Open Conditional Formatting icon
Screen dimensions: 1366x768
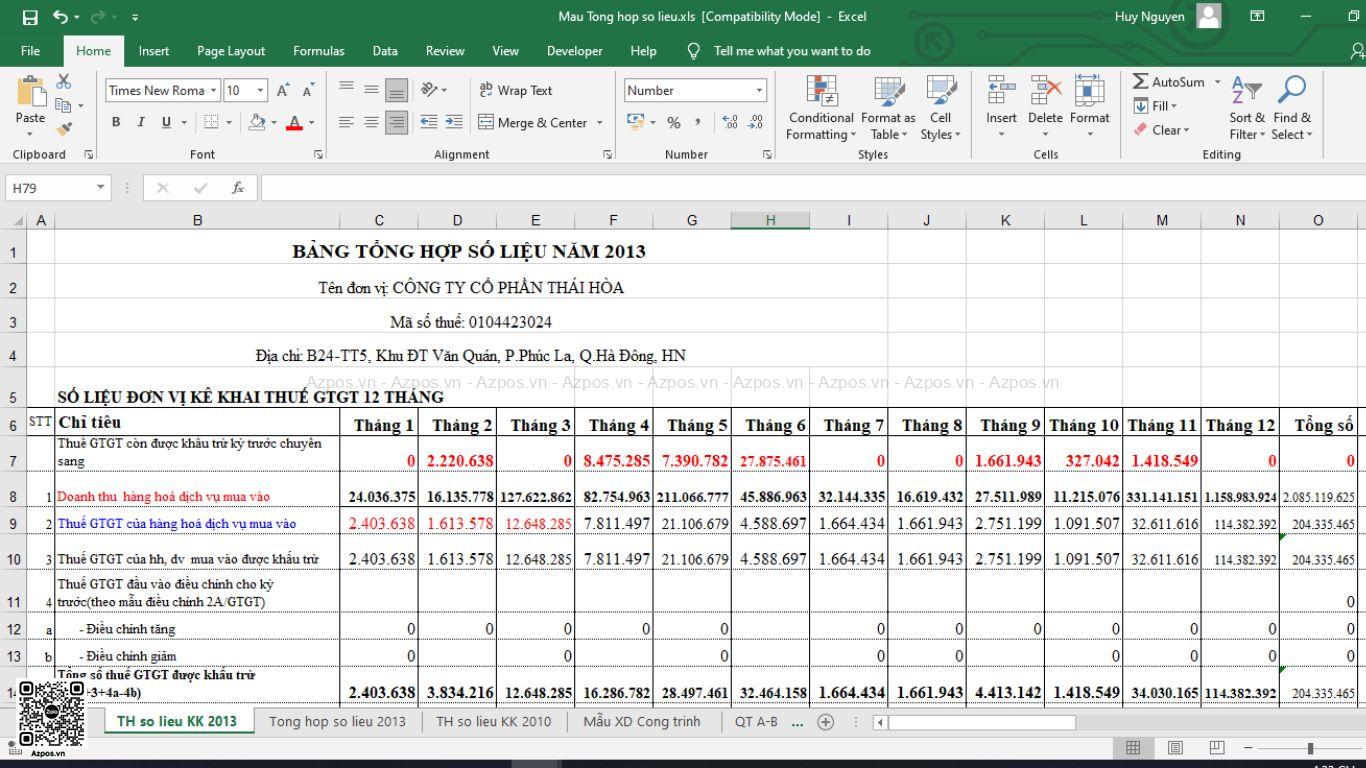tap(821, 91)
